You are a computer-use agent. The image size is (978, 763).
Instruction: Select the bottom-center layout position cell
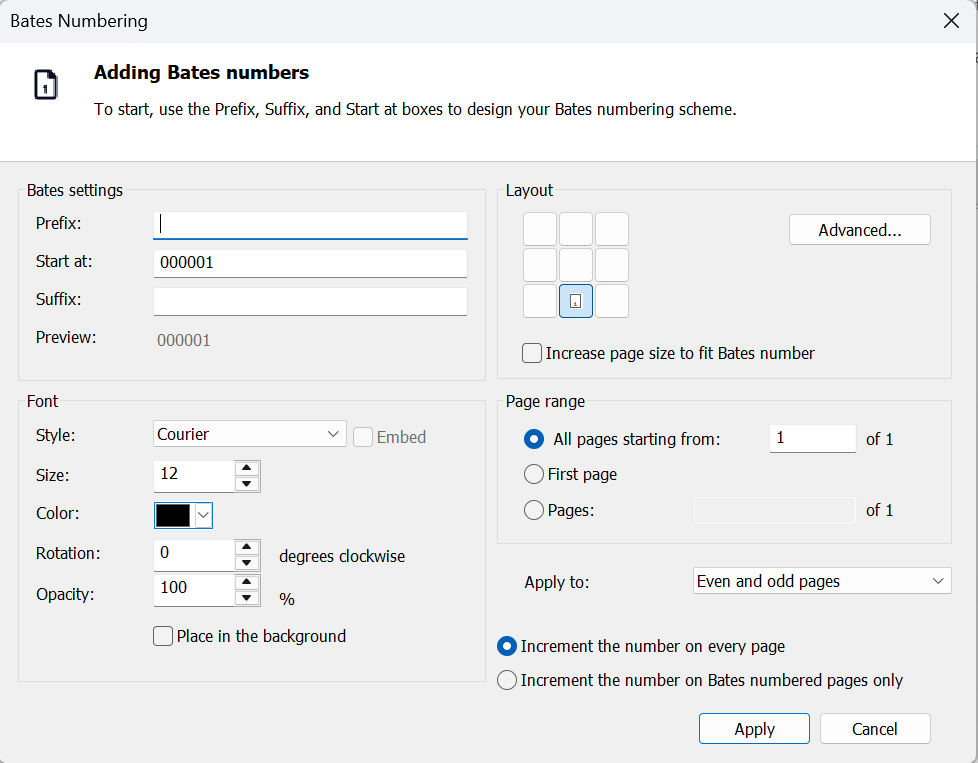click(x=576, y=301)
